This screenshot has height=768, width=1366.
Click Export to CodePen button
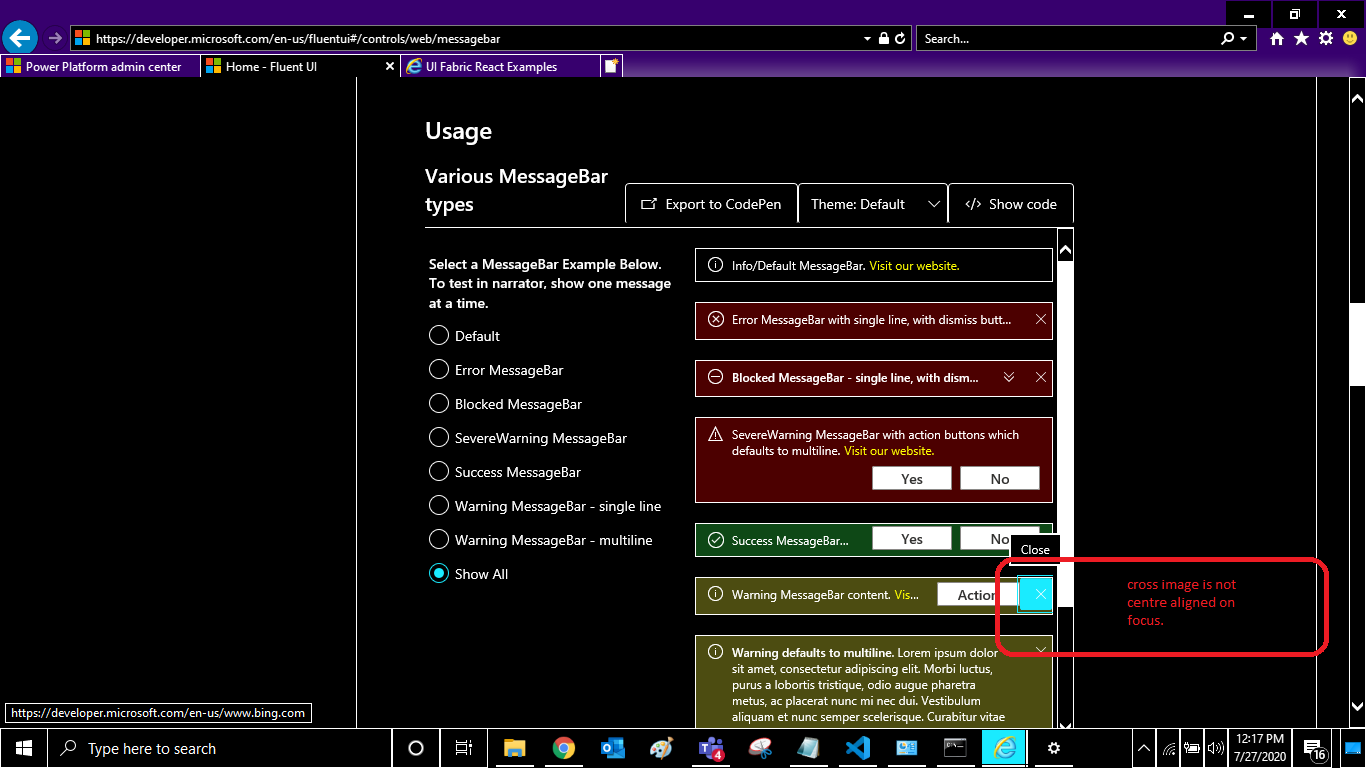click(x=711, y=204)
